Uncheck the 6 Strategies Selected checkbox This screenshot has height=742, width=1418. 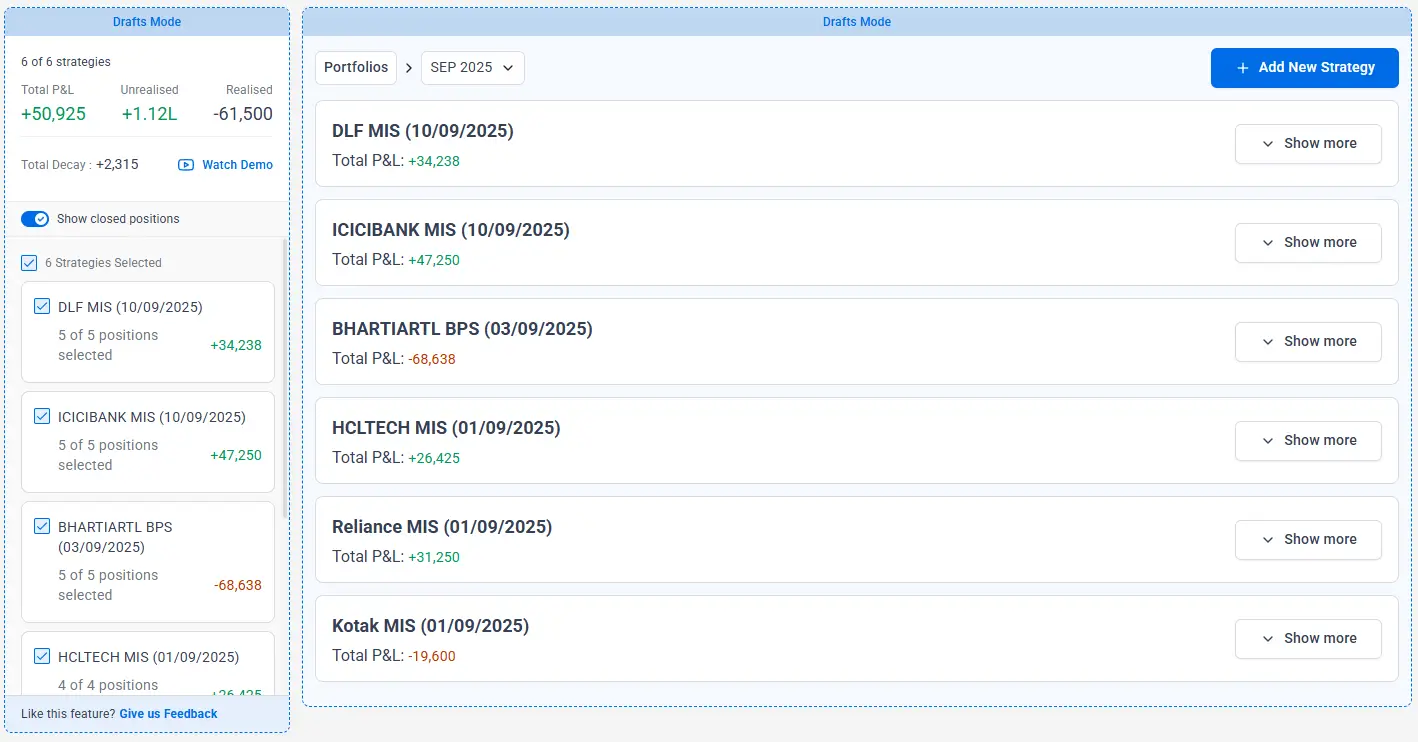click(29, 263)
